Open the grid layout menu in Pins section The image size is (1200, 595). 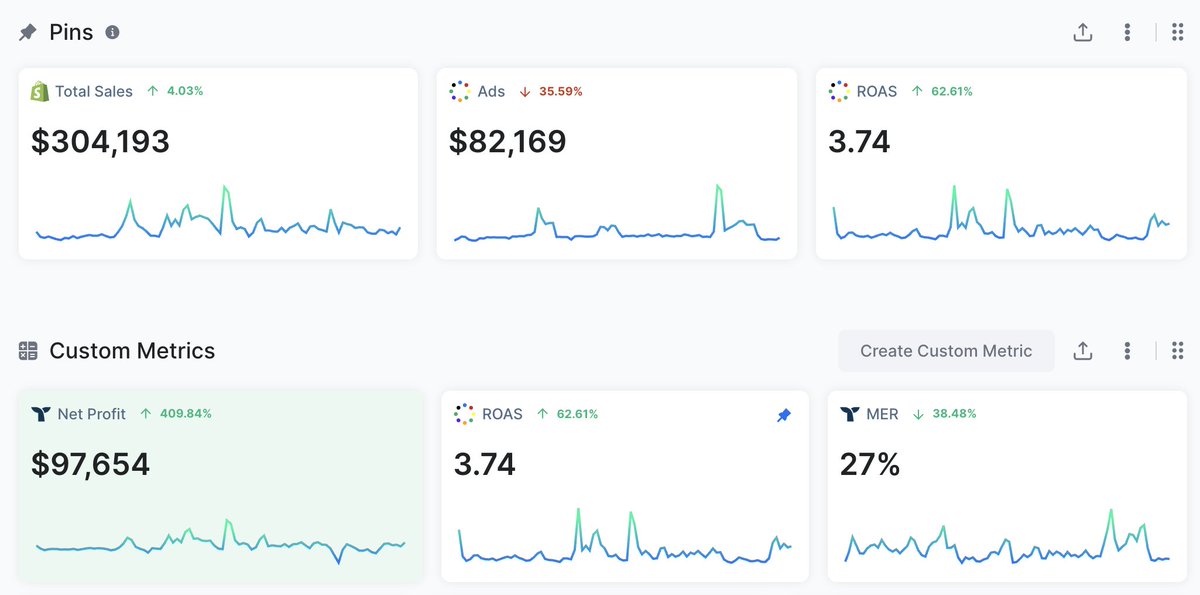point(1176,31)
